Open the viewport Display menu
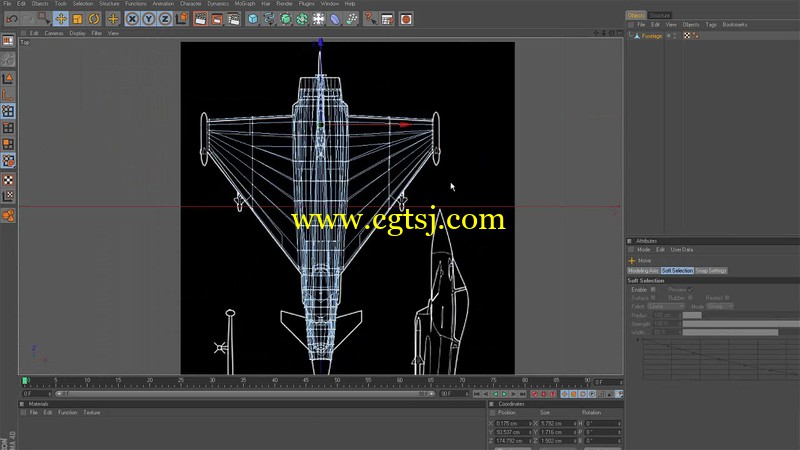 (78, 33)
